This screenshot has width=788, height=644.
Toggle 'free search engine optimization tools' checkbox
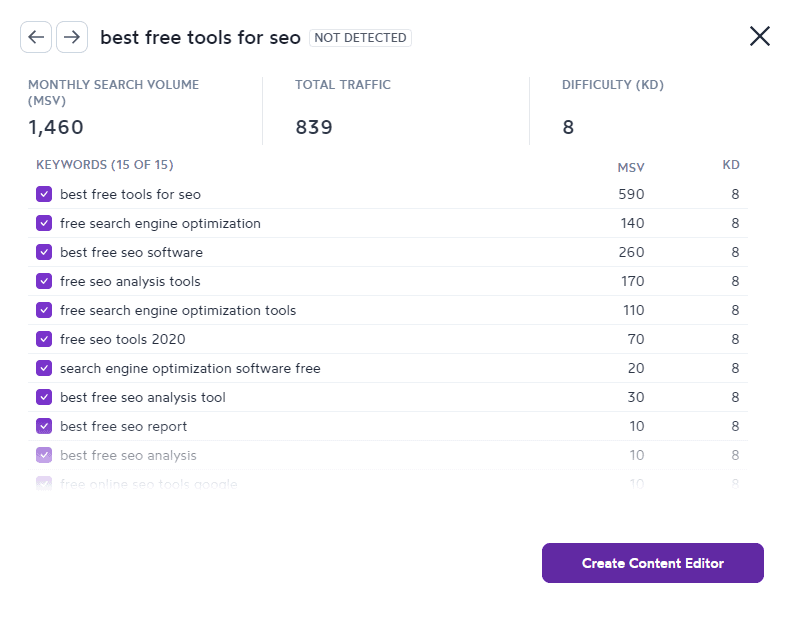[44, 310]
